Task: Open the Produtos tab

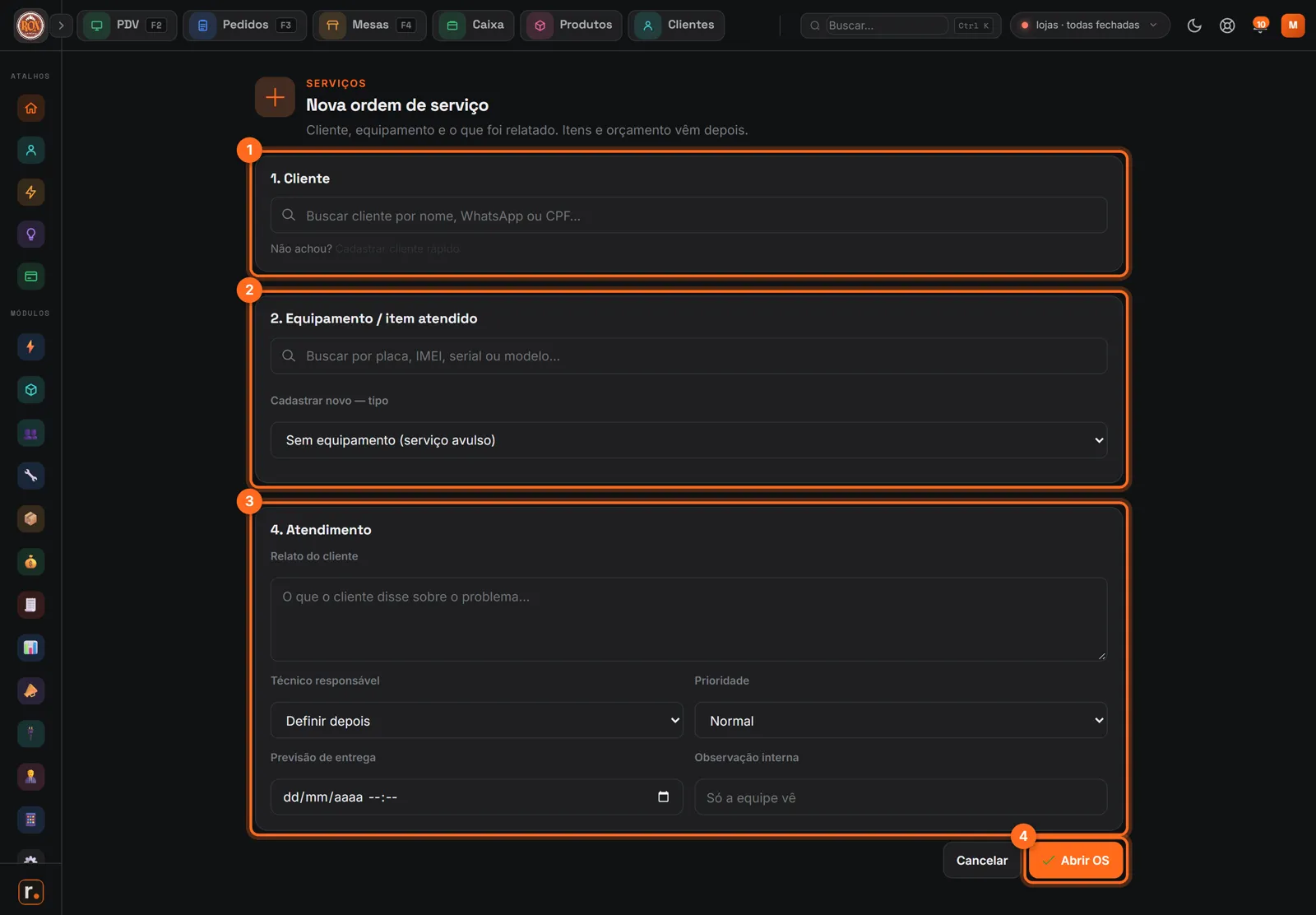Action: click(572, 26)
